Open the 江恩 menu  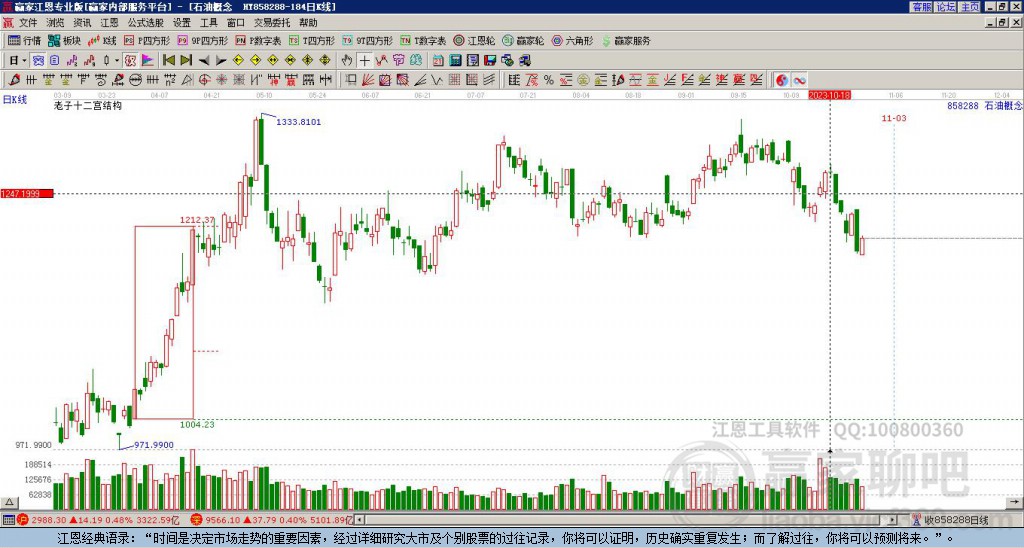[x=110, y=23]
